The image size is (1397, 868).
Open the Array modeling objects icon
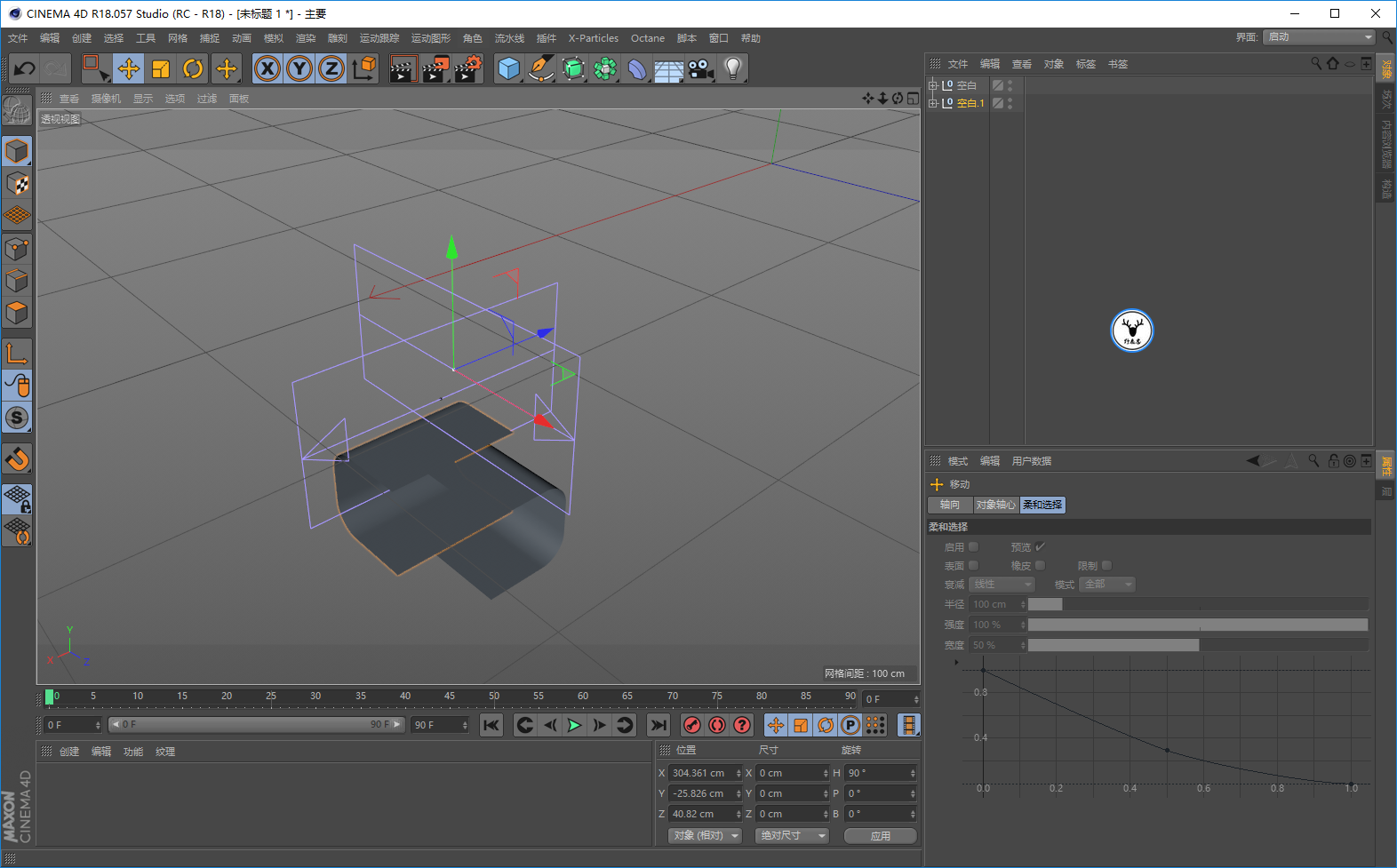tap(605, 68)
